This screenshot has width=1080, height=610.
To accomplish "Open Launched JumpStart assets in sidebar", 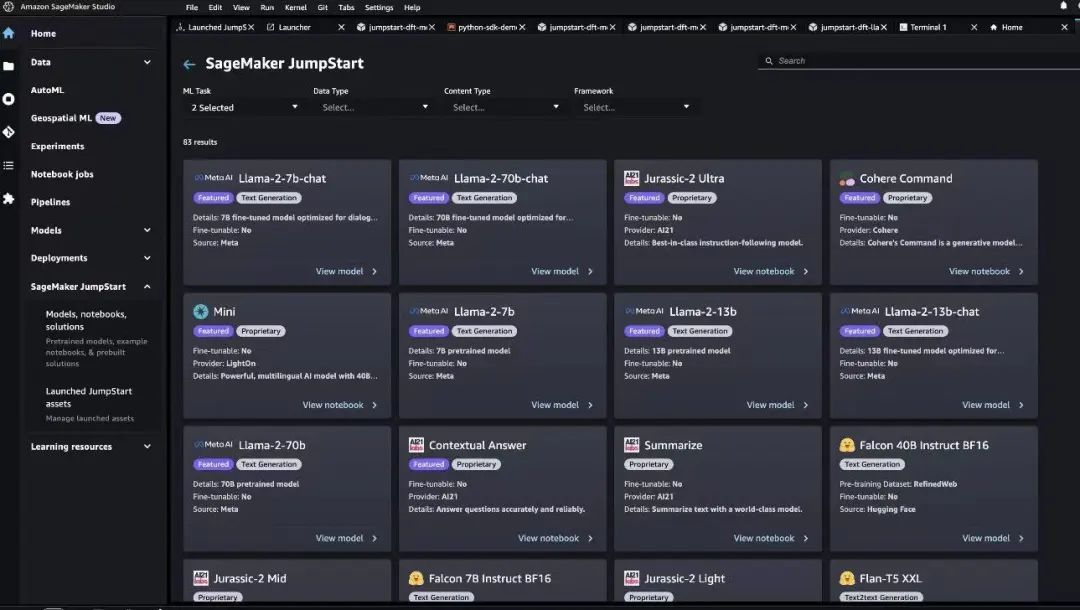I will 88,397.
